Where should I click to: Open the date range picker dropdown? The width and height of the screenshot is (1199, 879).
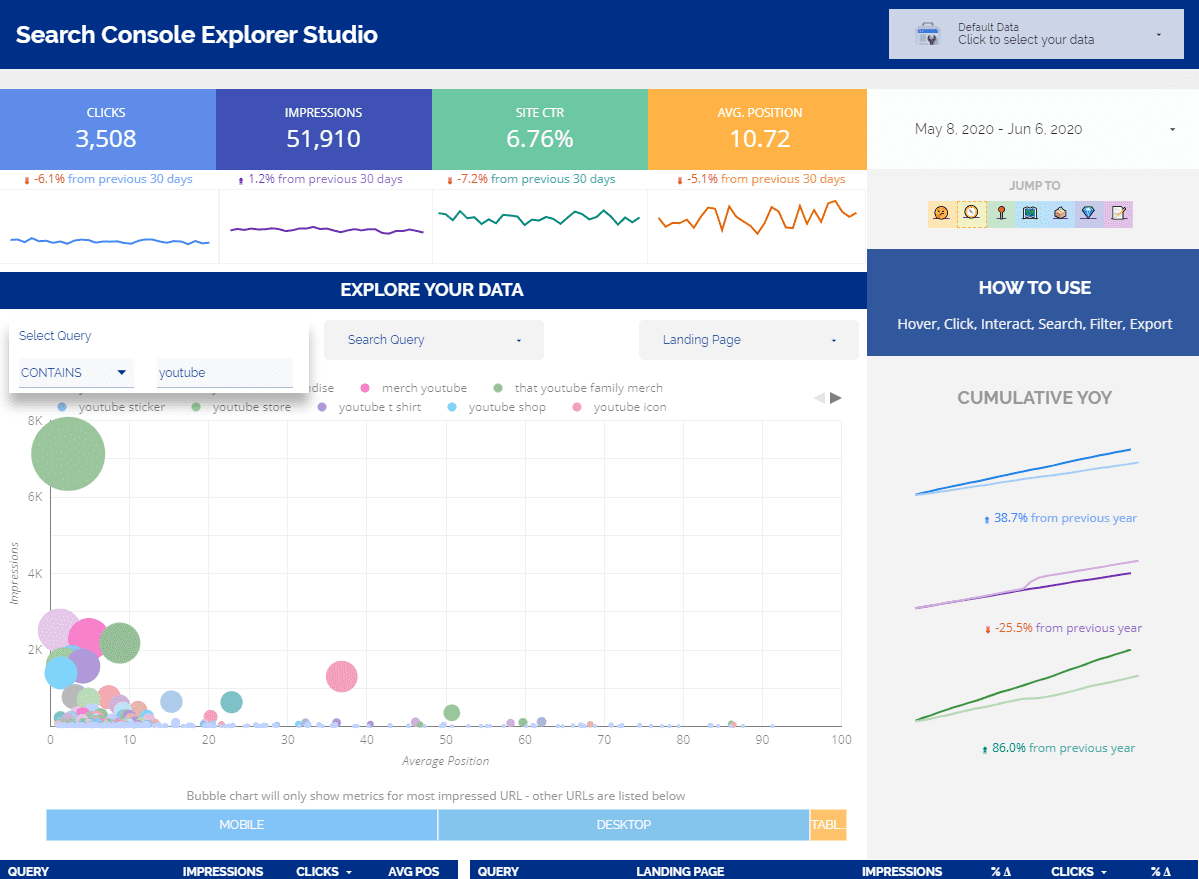1045,129
